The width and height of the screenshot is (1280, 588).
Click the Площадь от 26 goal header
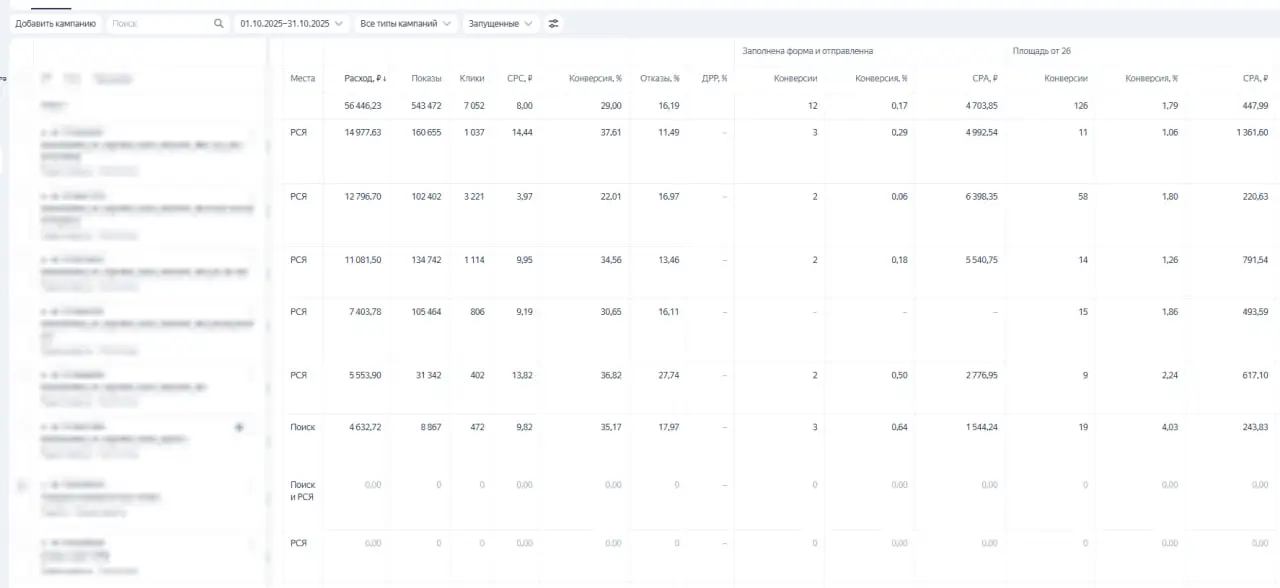click(1041, 51)
